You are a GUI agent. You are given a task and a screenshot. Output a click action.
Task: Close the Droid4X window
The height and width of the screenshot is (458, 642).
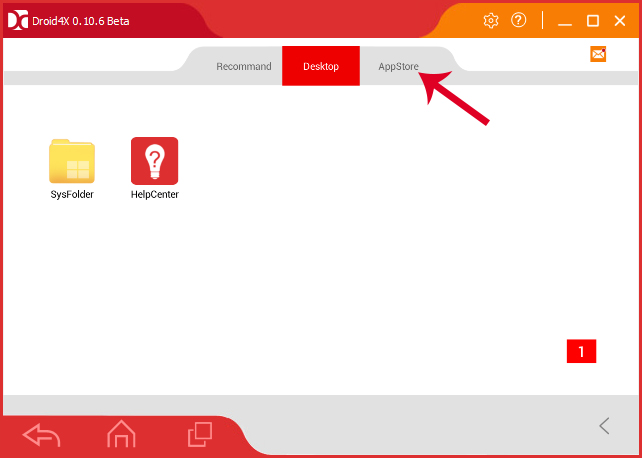(x=620, y=20)
